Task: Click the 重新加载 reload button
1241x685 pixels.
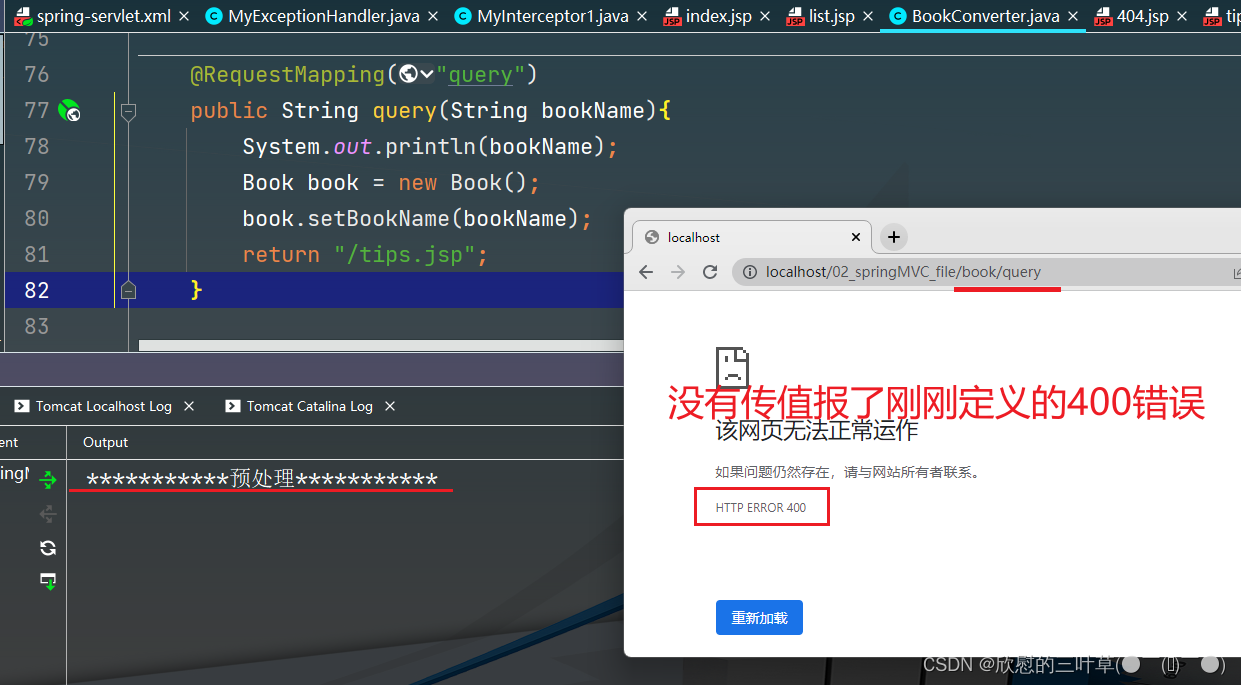Action: pos(759,618)
